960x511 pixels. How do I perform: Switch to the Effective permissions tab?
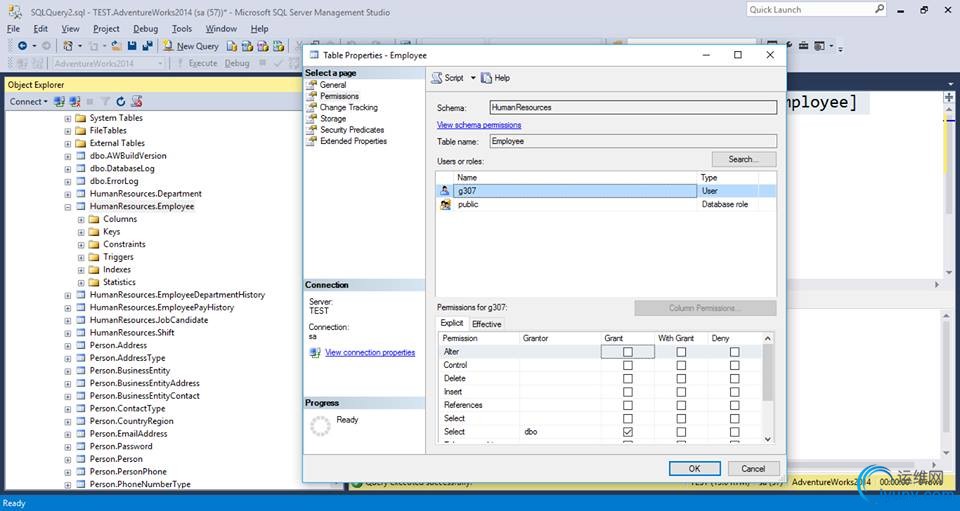[486, 323]
